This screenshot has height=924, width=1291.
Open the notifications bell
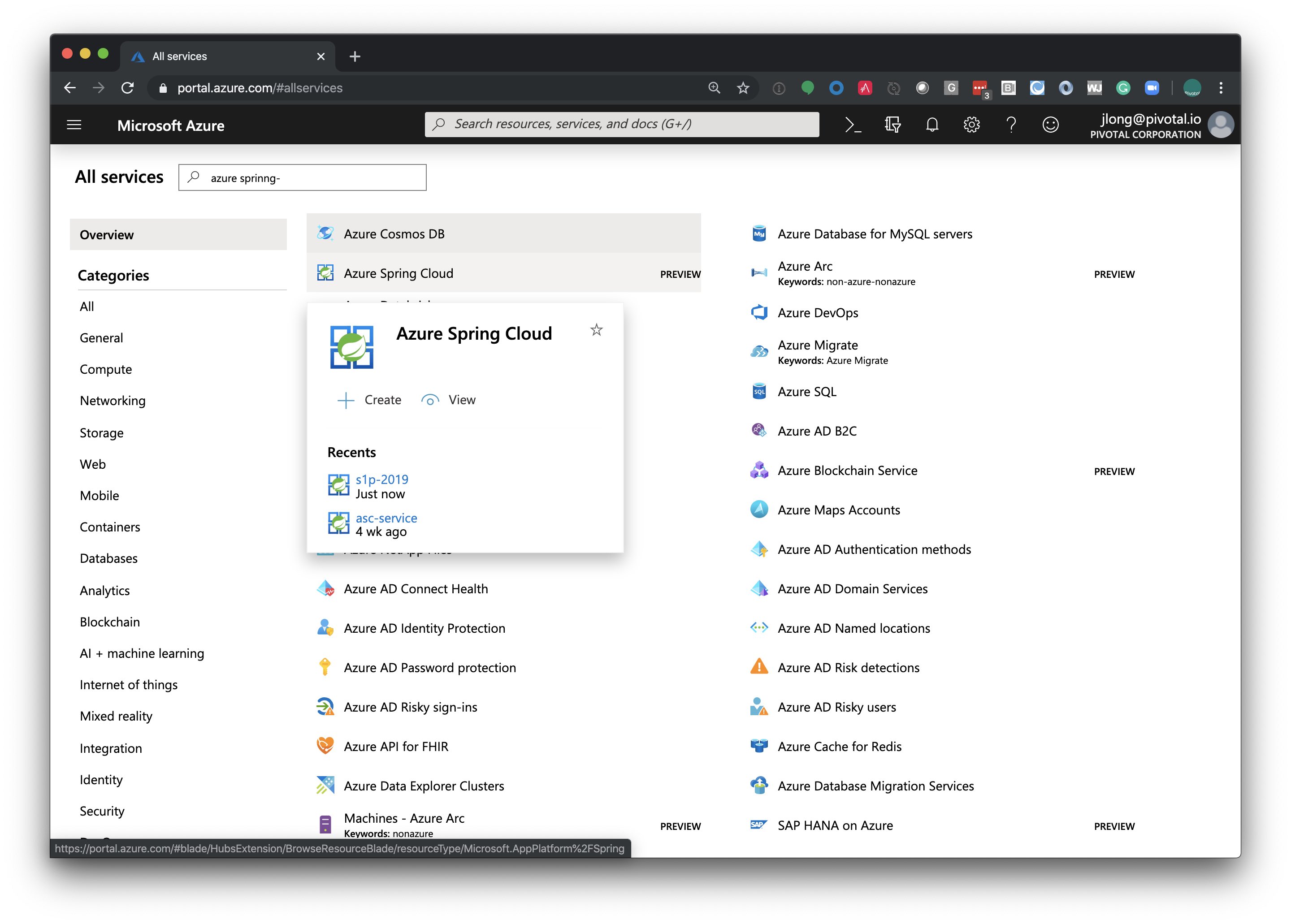(932, 125)
